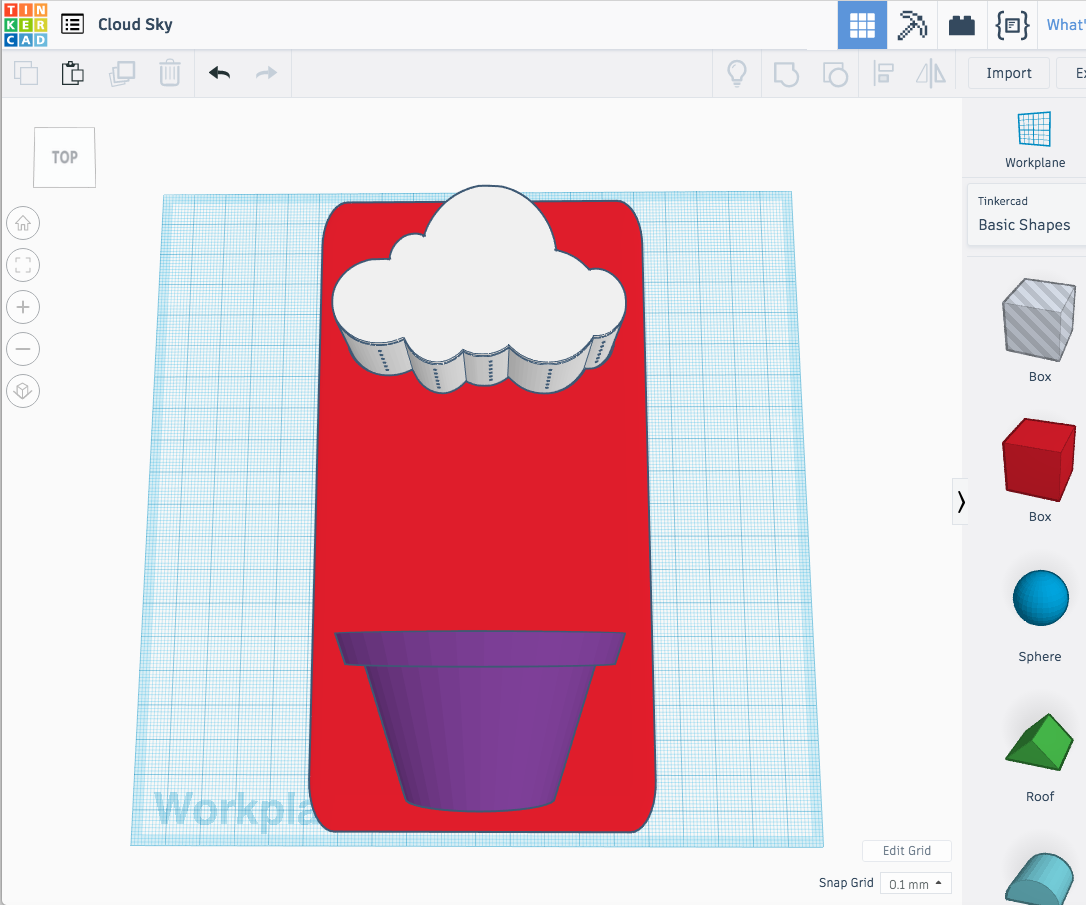Switch to Minecraft blocks view
The image size is (1086, 905).
(912, 25)
